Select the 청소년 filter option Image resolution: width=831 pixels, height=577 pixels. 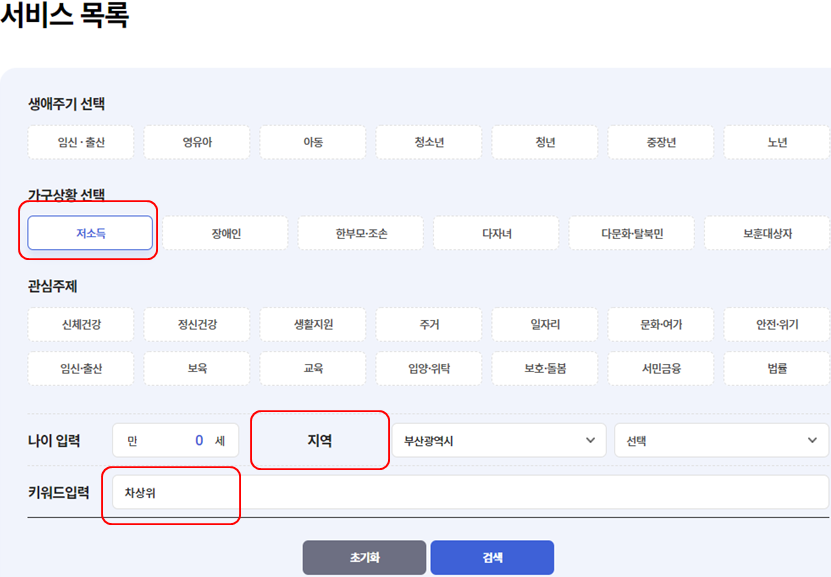click(427, 142)
